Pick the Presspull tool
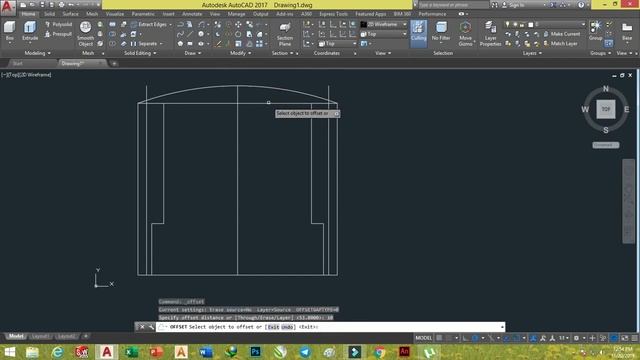Image resolution: width=640 pixels, height=360 pixels. pyautogui.click(x=58, y=34)
